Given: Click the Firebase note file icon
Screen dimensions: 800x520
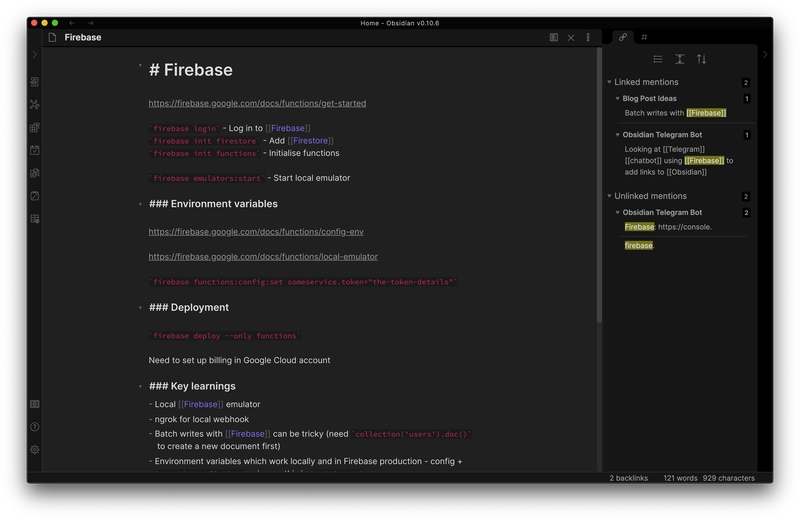Looking at the screenshot, I should [x=52, y=37].
